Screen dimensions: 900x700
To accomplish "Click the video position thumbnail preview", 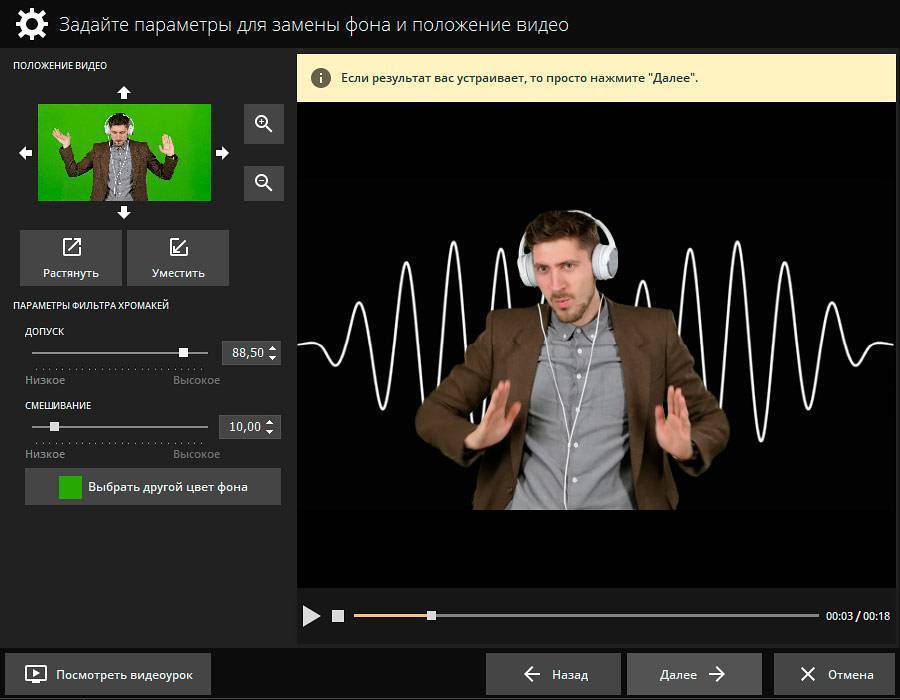I will coord(124,153).
